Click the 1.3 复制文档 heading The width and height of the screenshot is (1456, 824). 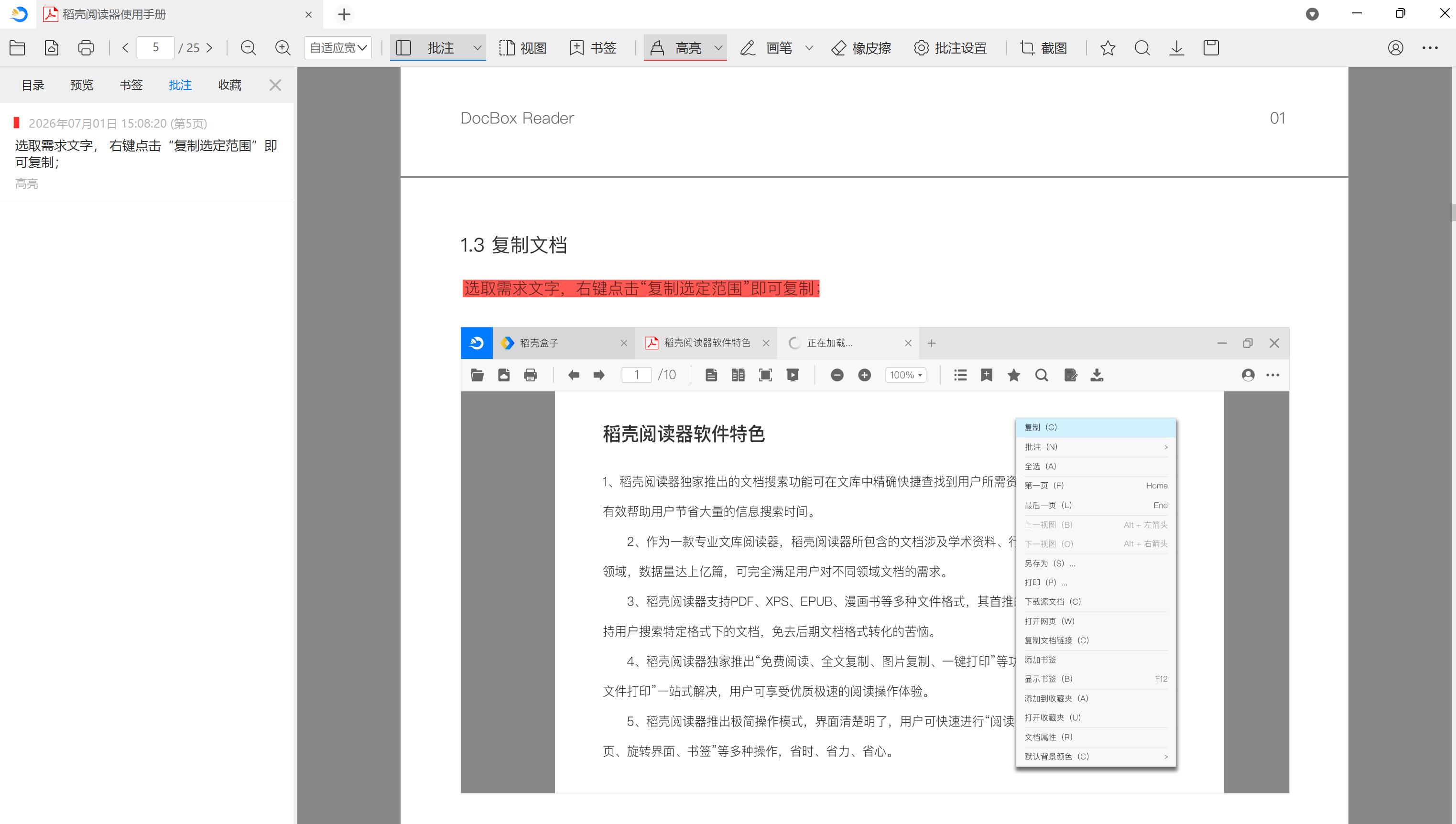513,246
